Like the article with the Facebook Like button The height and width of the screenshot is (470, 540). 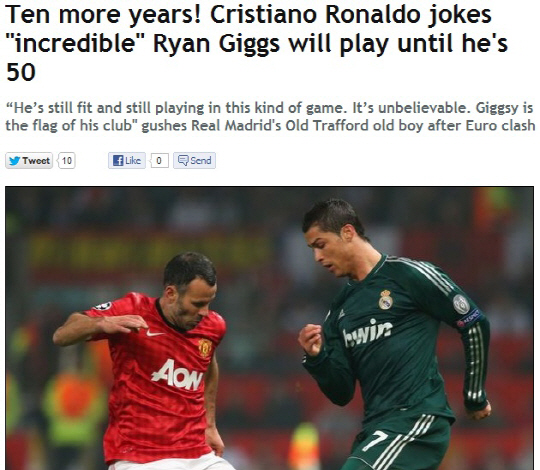(x=127, y=160)
